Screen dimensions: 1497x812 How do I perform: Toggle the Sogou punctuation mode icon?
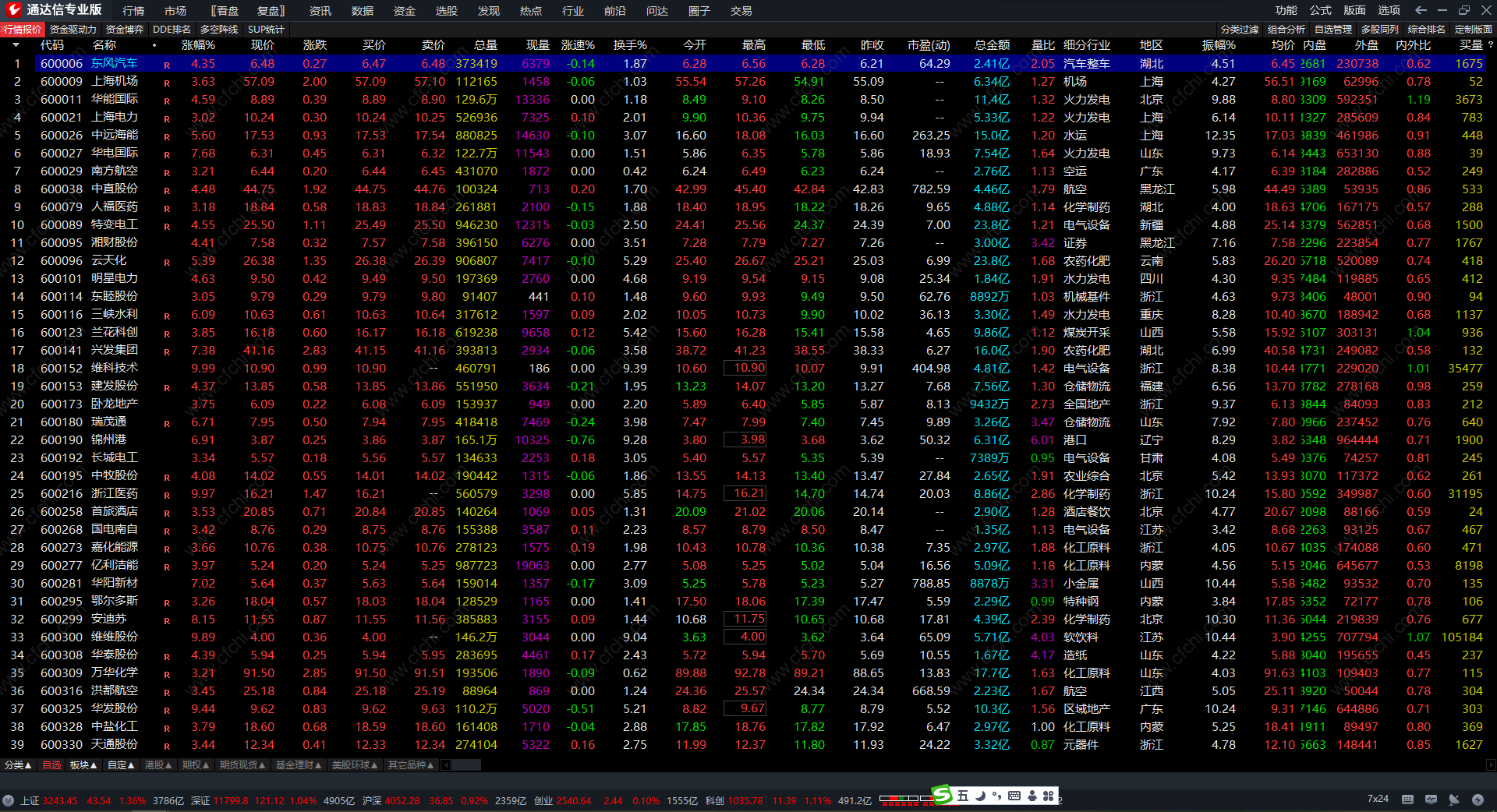(x=996, y=796)
